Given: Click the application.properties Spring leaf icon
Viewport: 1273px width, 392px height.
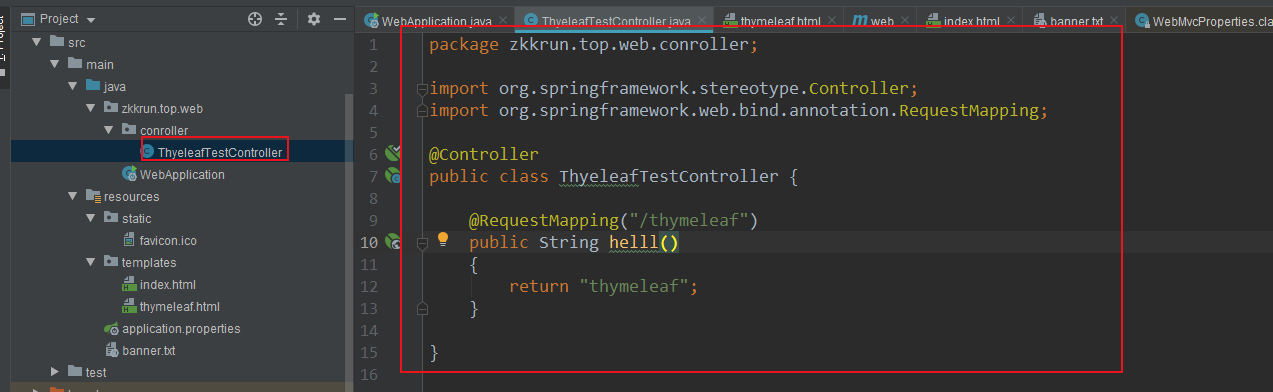Looking at the screenshot, I should coord(112,328).
